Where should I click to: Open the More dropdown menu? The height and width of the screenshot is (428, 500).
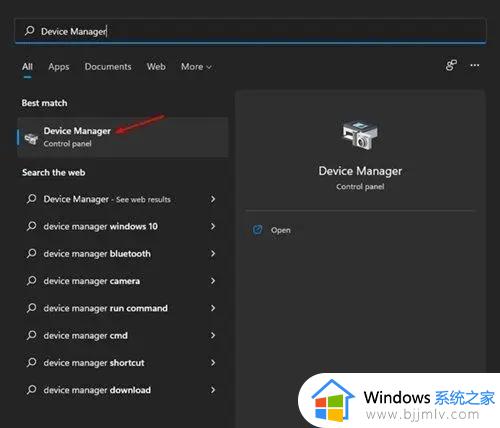click(196, 67)
